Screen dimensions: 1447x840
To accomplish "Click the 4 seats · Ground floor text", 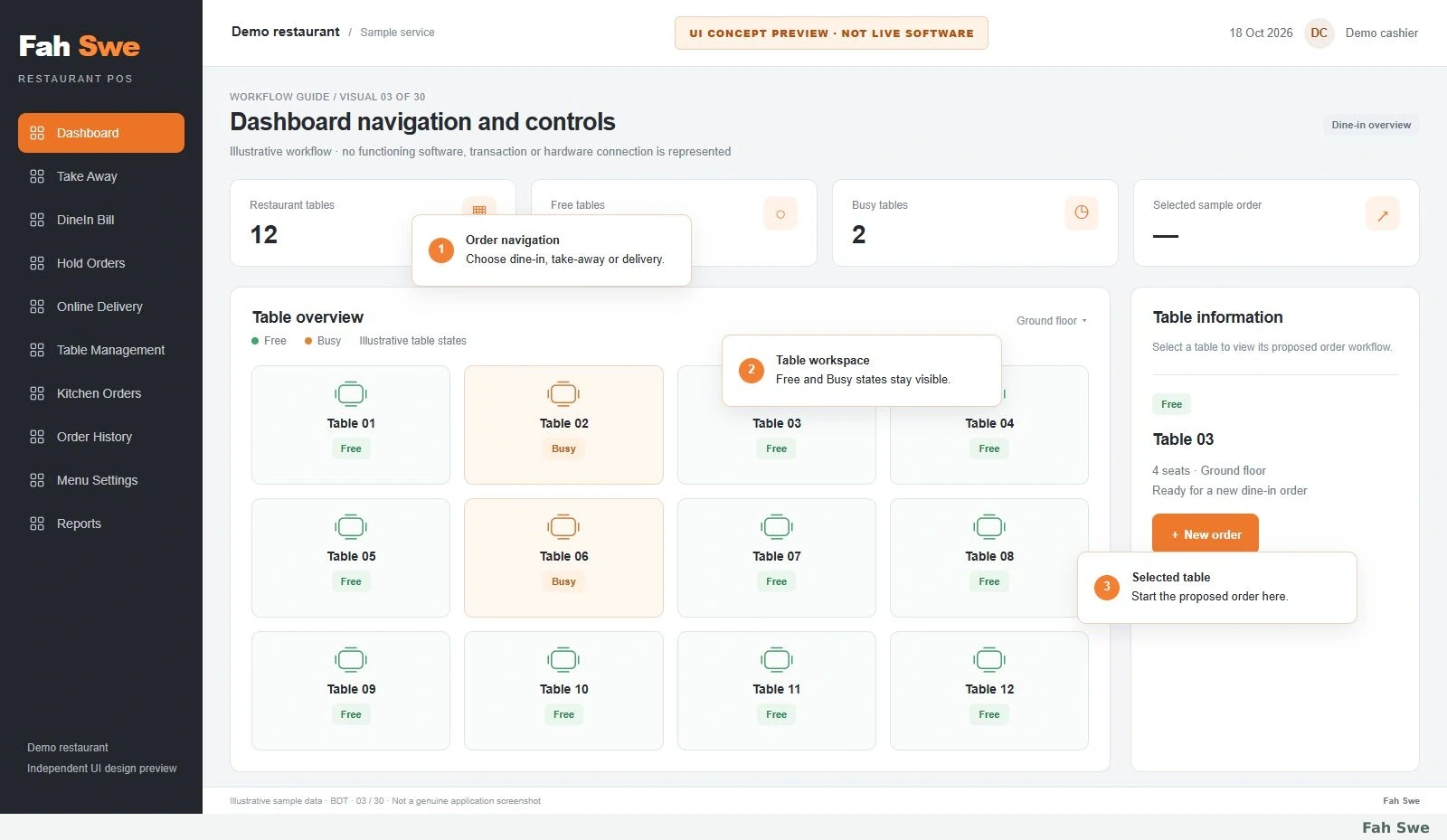I will coord(1209,470).
